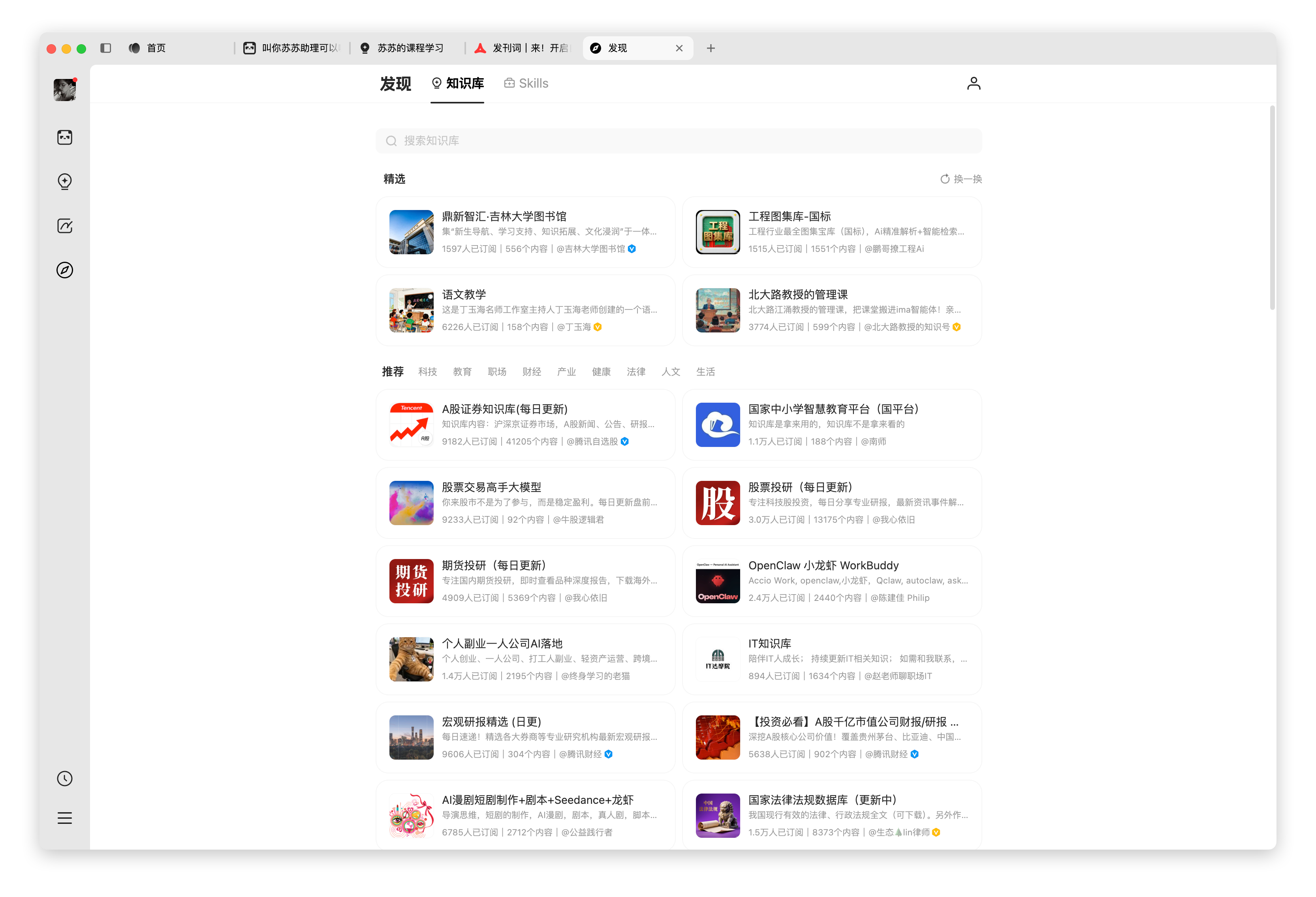Viewport: 1316px width, 897px height.
Task: Open the lightbulb knowledge base sidebar icon
Action: [x=64, y=181]
